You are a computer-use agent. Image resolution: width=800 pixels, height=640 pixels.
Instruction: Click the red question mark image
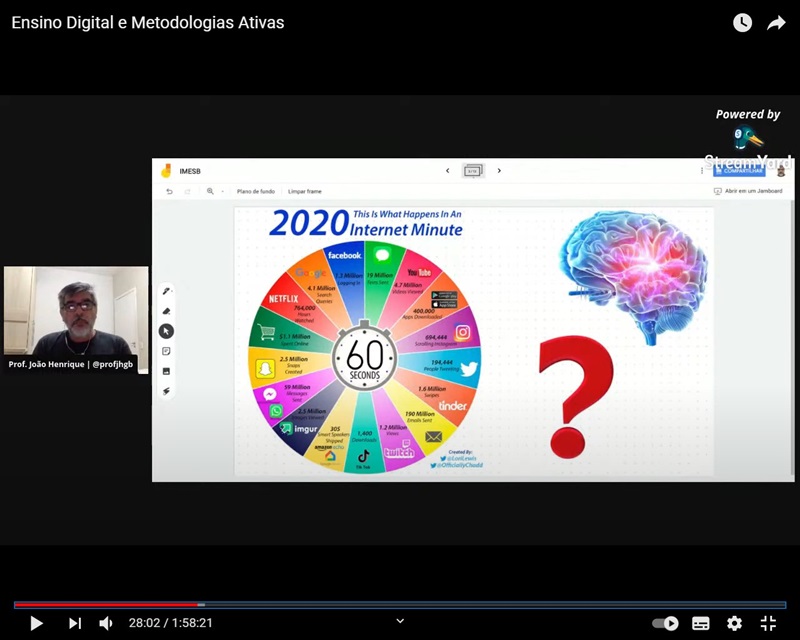point(576,397)
